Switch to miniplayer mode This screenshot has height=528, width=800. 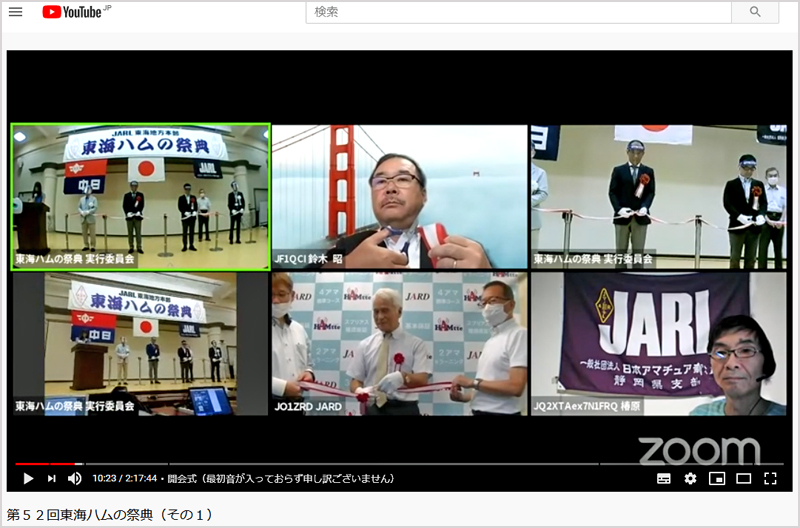717,479
